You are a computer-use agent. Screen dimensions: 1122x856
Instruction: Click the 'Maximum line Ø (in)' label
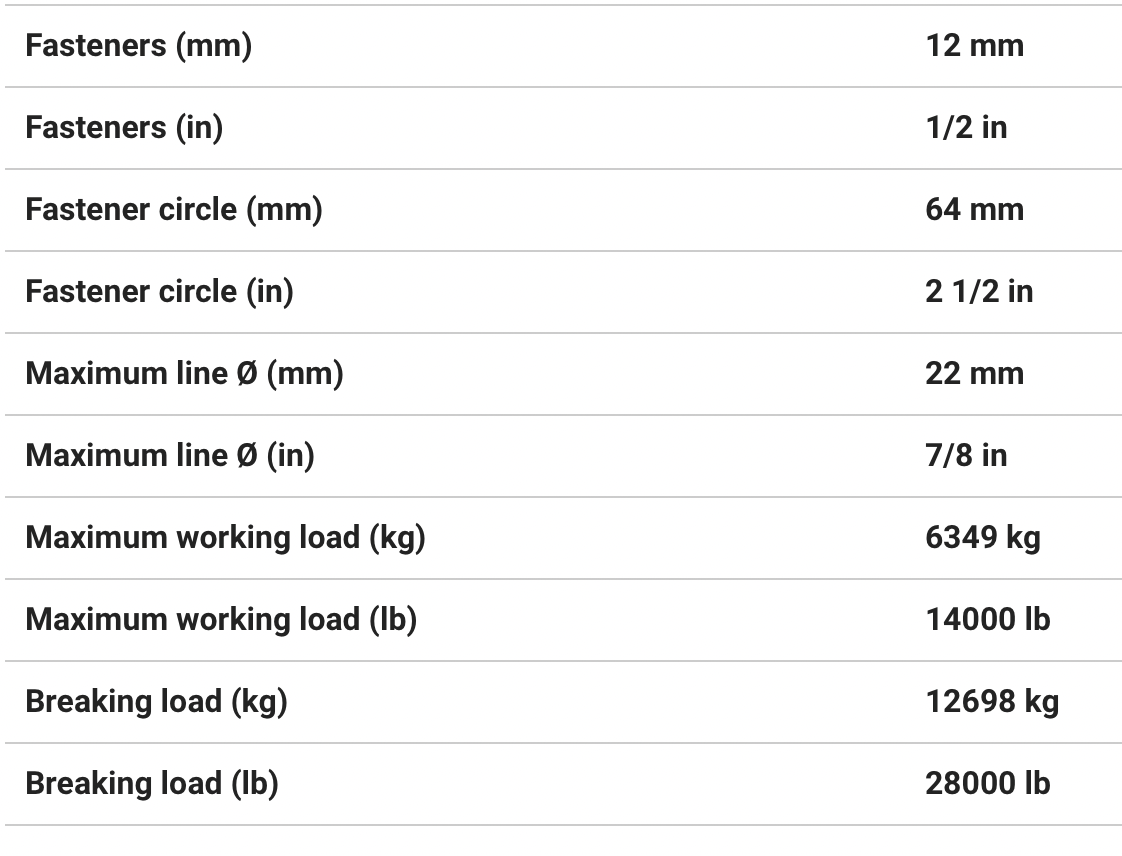(x=170, y=456)
